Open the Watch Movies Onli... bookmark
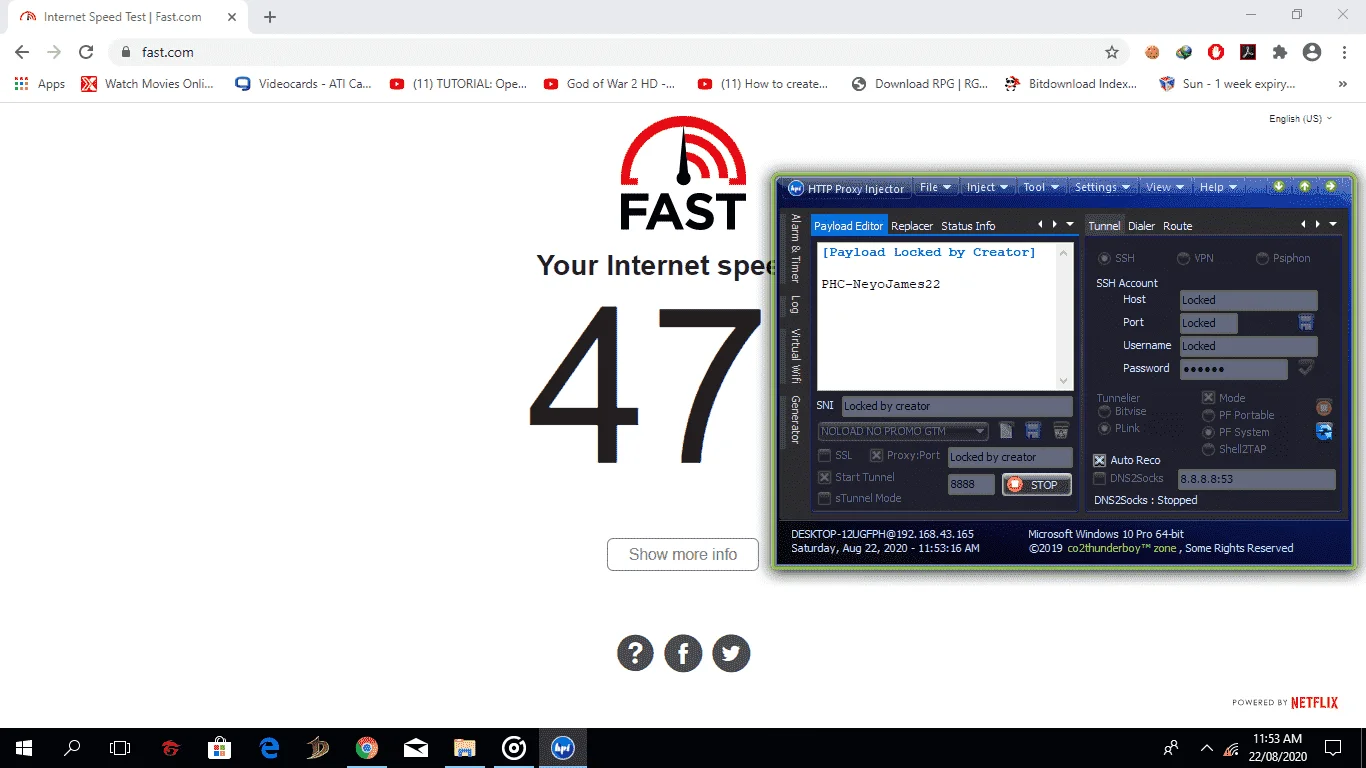This screenshot has width=1366, height=768. [147, 84]
